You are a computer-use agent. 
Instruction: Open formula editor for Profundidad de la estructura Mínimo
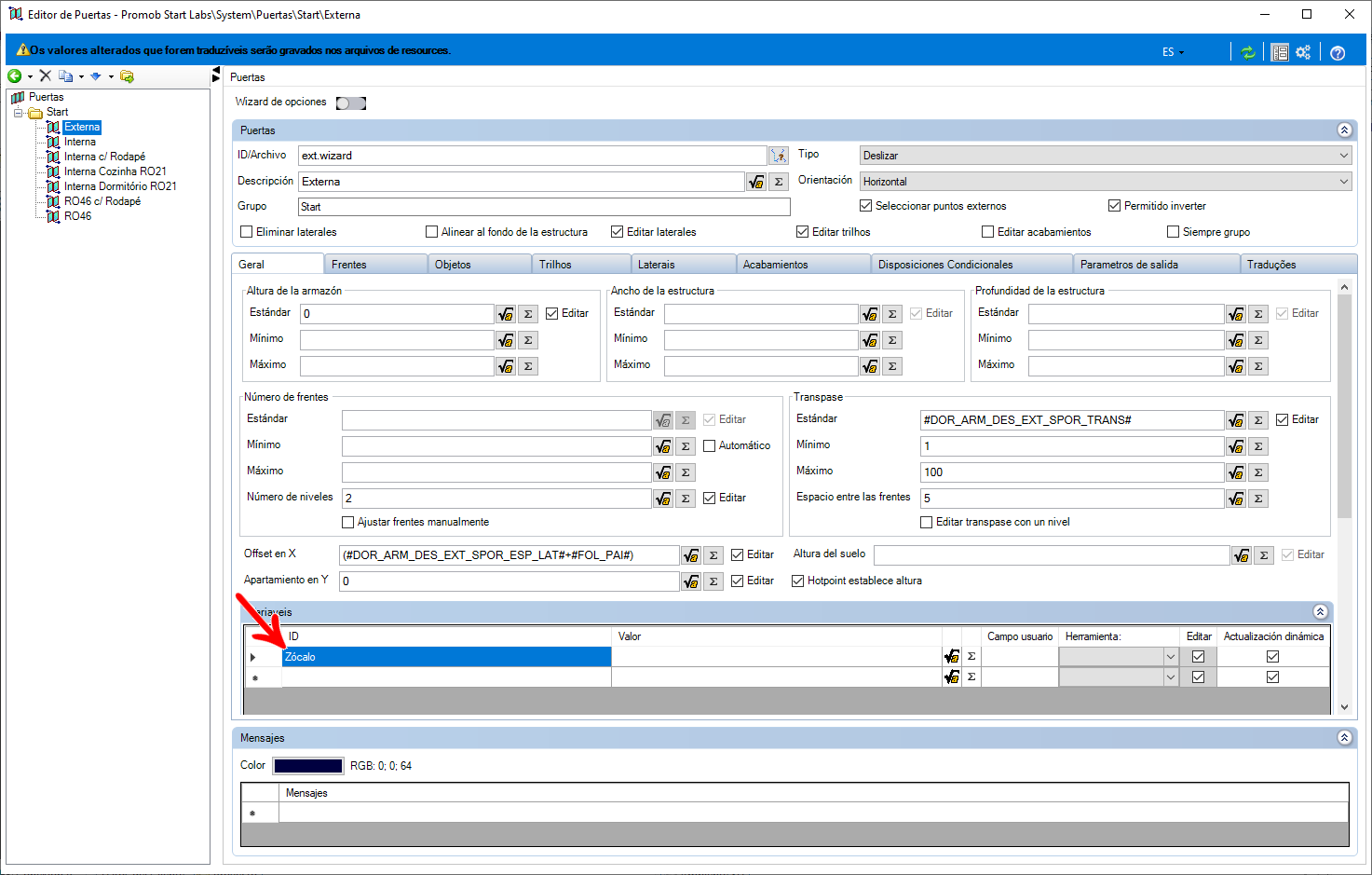[1235, 340]
